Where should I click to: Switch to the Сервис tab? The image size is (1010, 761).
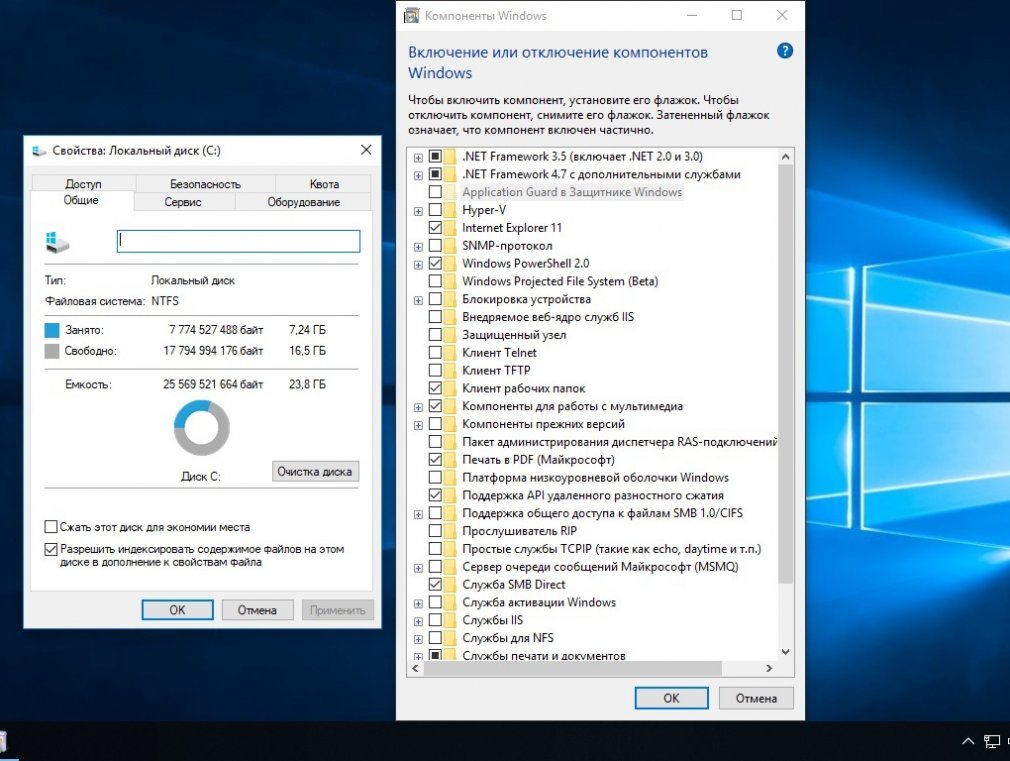tap(183, 202)
